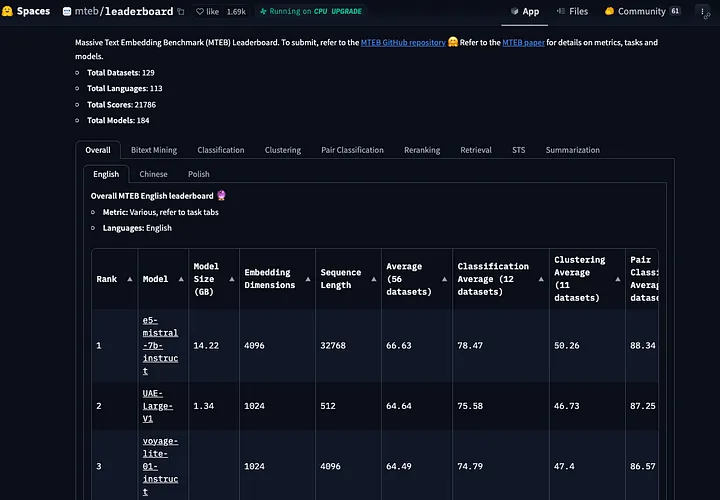Click the heart like icon
720x500 pixels.
click(x=201, y=12)
